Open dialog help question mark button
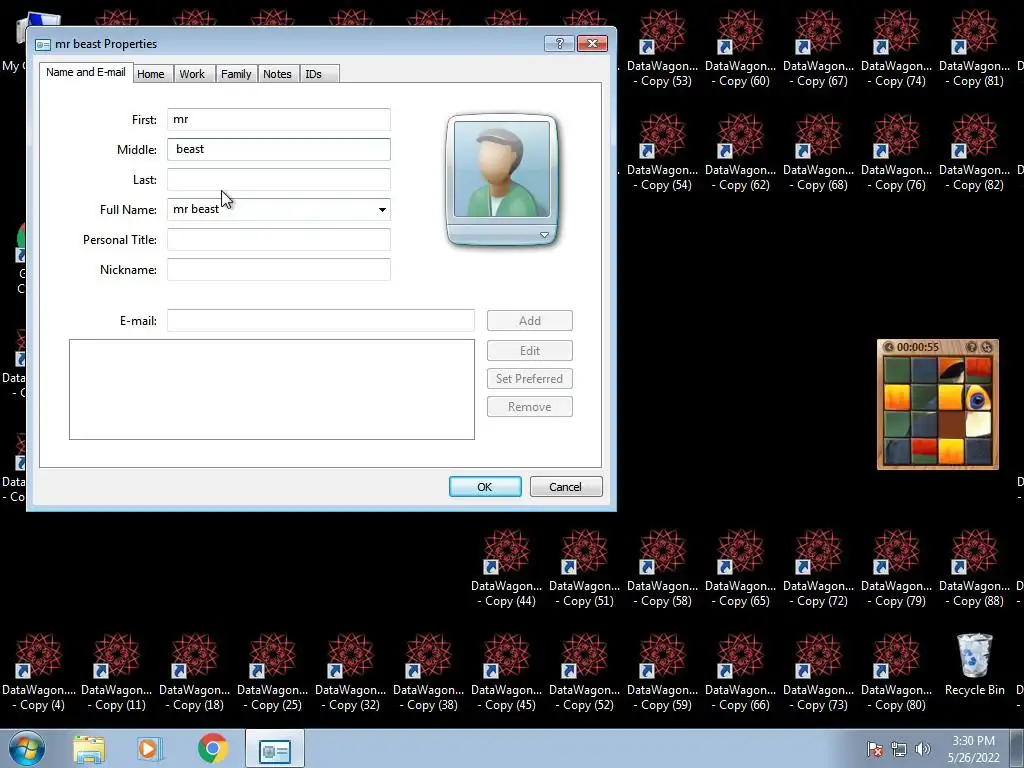 tap(560, 44)
